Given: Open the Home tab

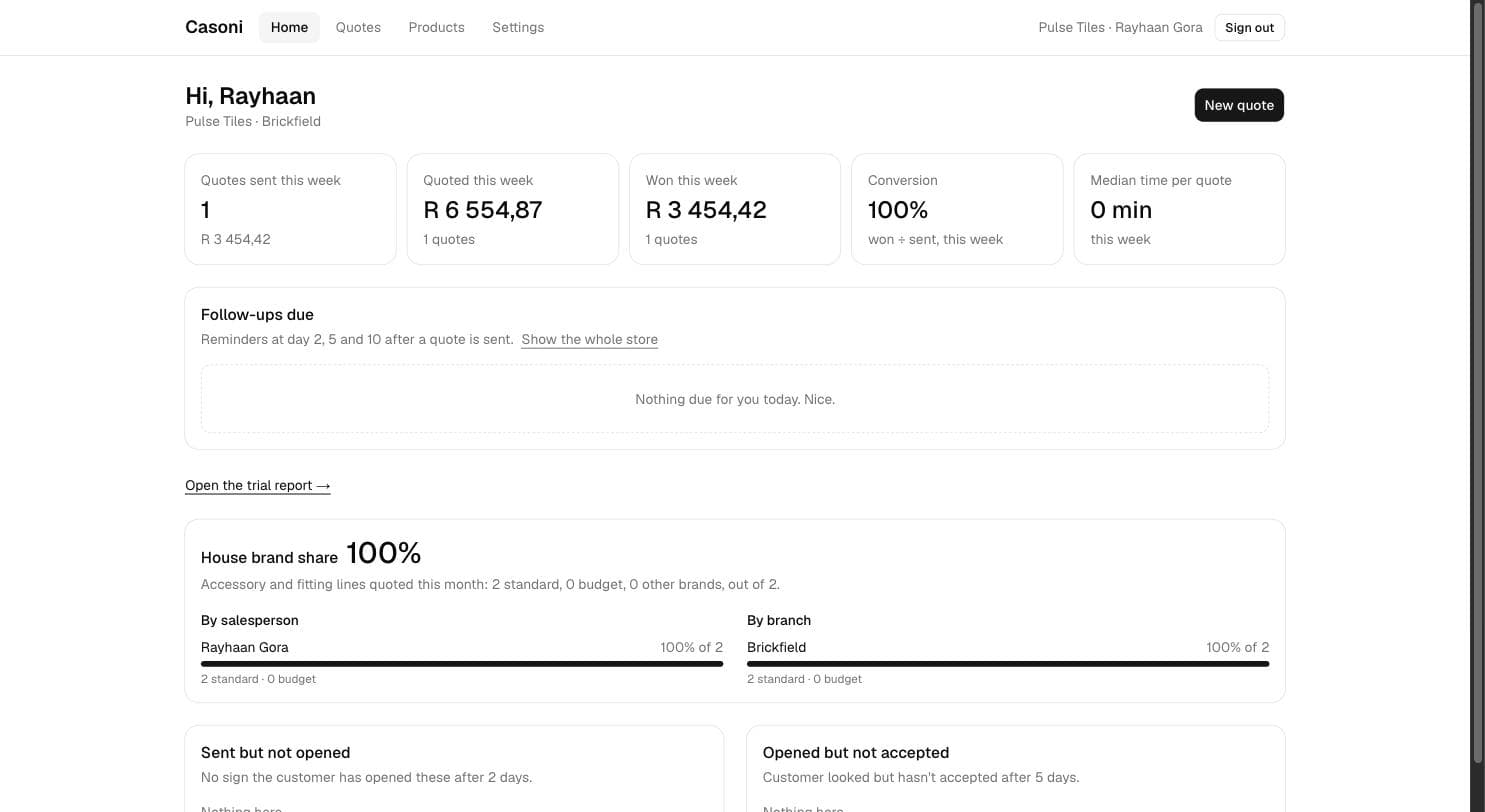Looking at the screenshot, I should [289, 27].
